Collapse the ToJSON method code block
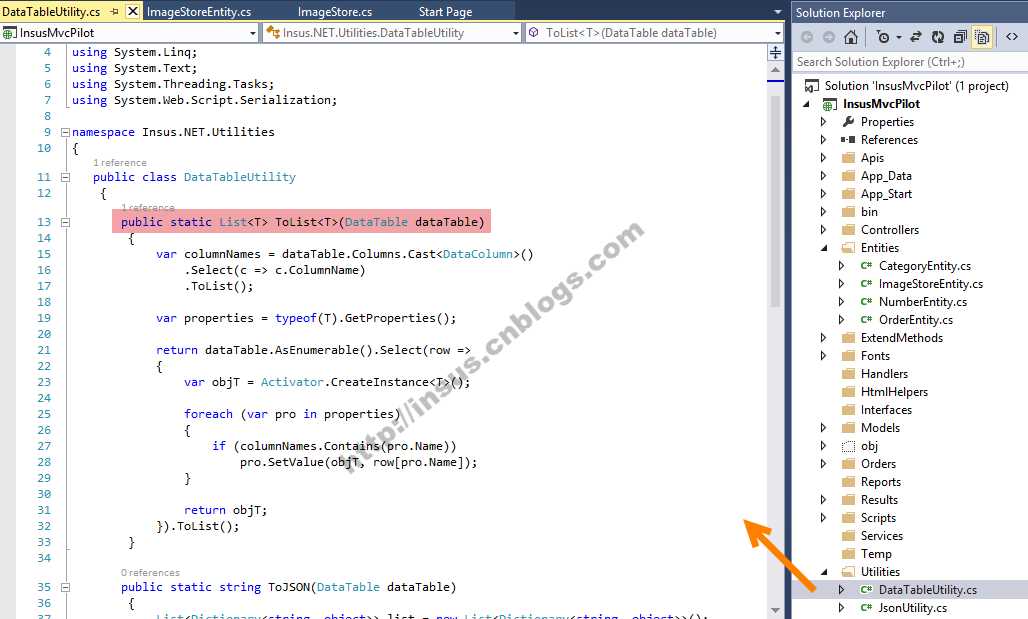1028x619 pixels. coord(65,588)
